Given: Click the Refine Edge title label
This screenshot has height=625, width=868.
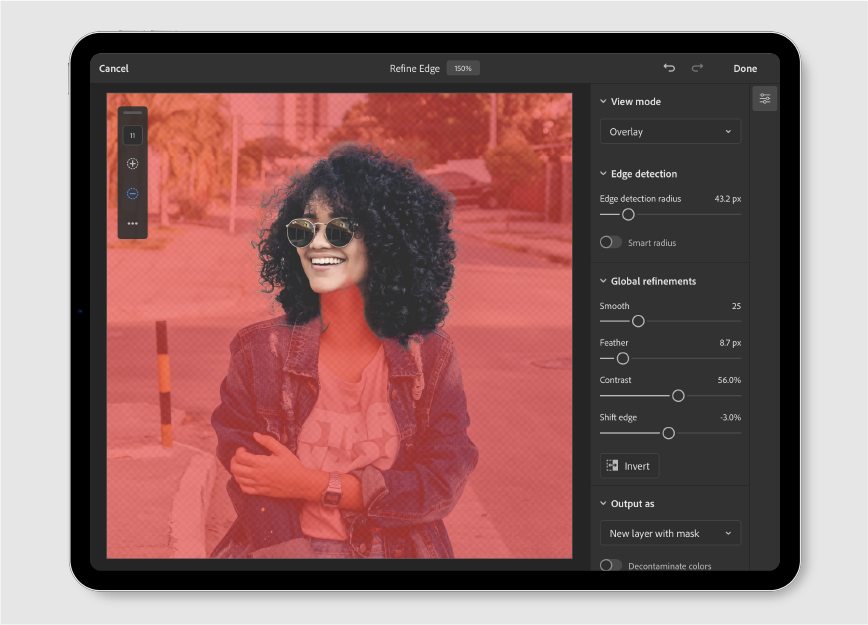Looking at the screenshot, I should pos(414,68).
